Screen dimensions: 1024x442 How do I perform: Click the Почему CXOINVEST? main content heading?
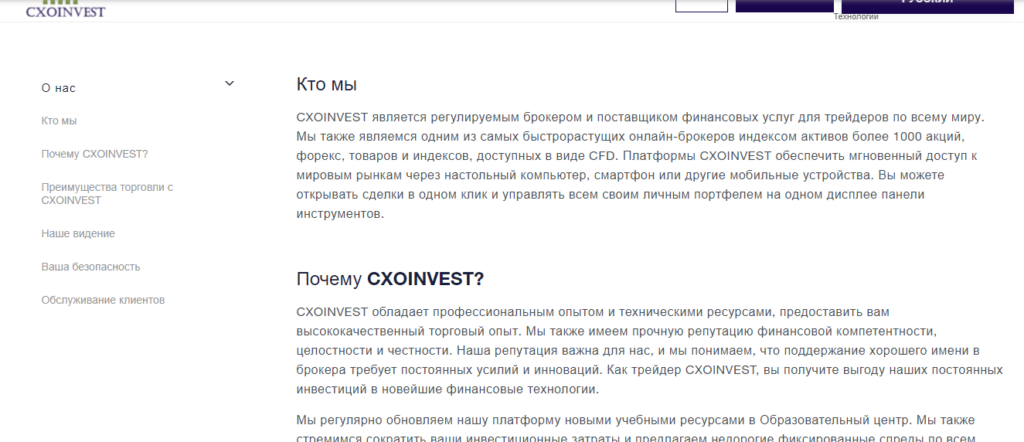(x=390, y=279)
